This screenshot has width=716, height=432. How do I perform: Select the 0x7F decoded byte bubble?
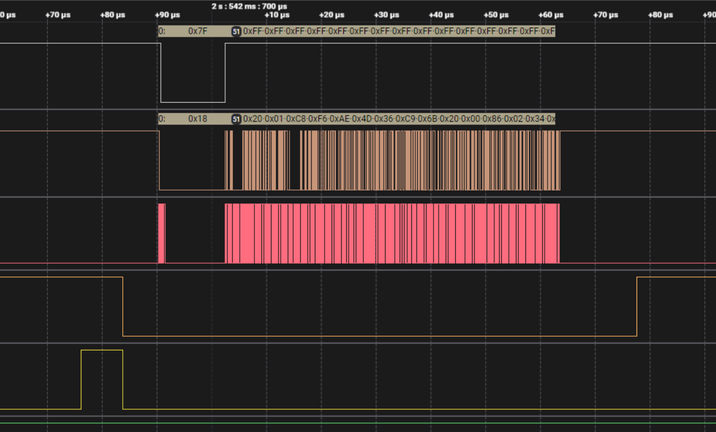[x=196, y=32]
